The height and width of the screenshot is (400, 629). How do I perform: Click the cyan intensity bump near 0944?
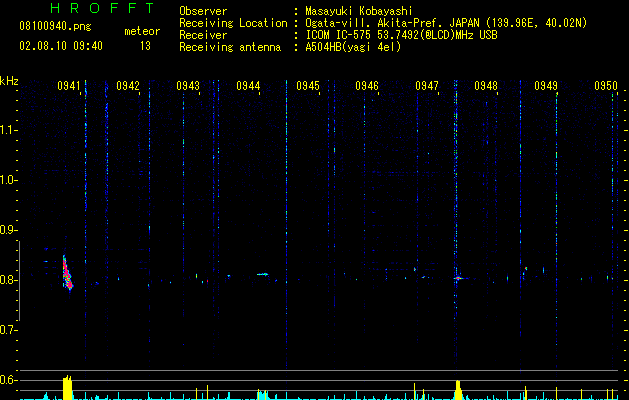262,394
